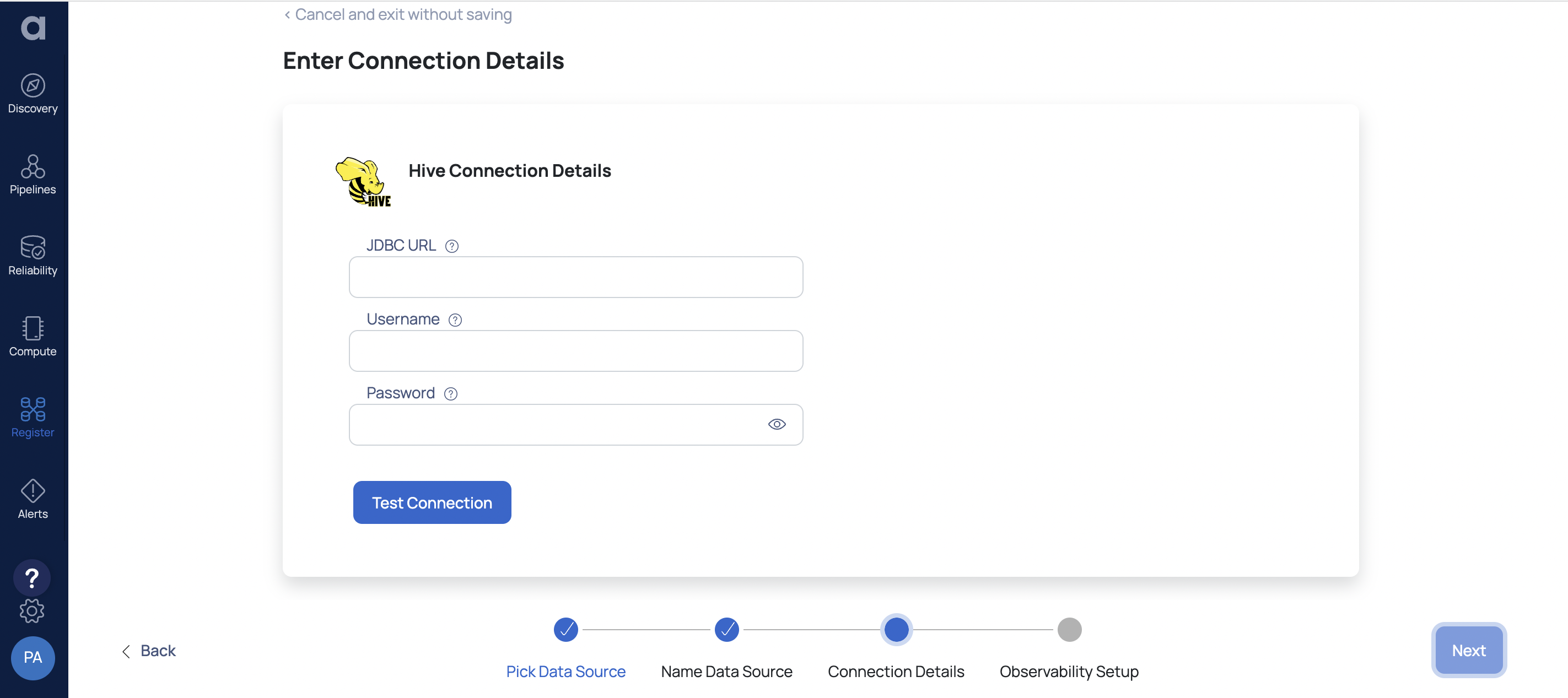Open the Reliability section

(33, 256)
